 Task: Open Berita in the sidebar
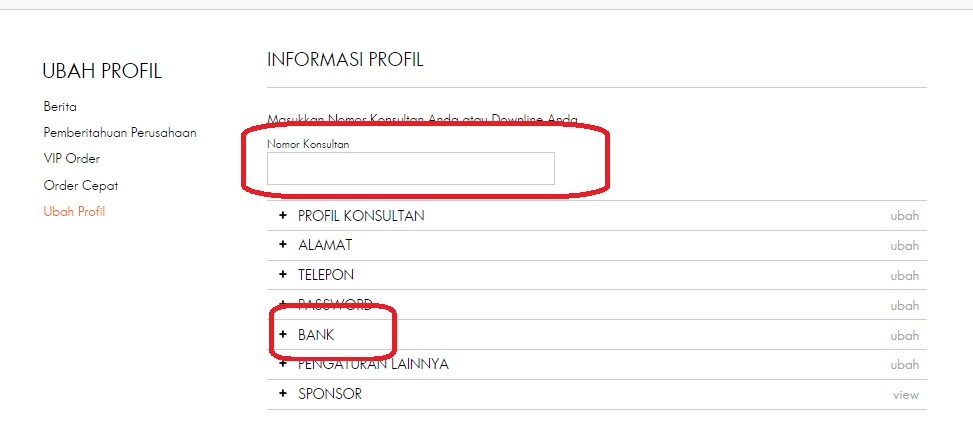(x=60, y=106)
